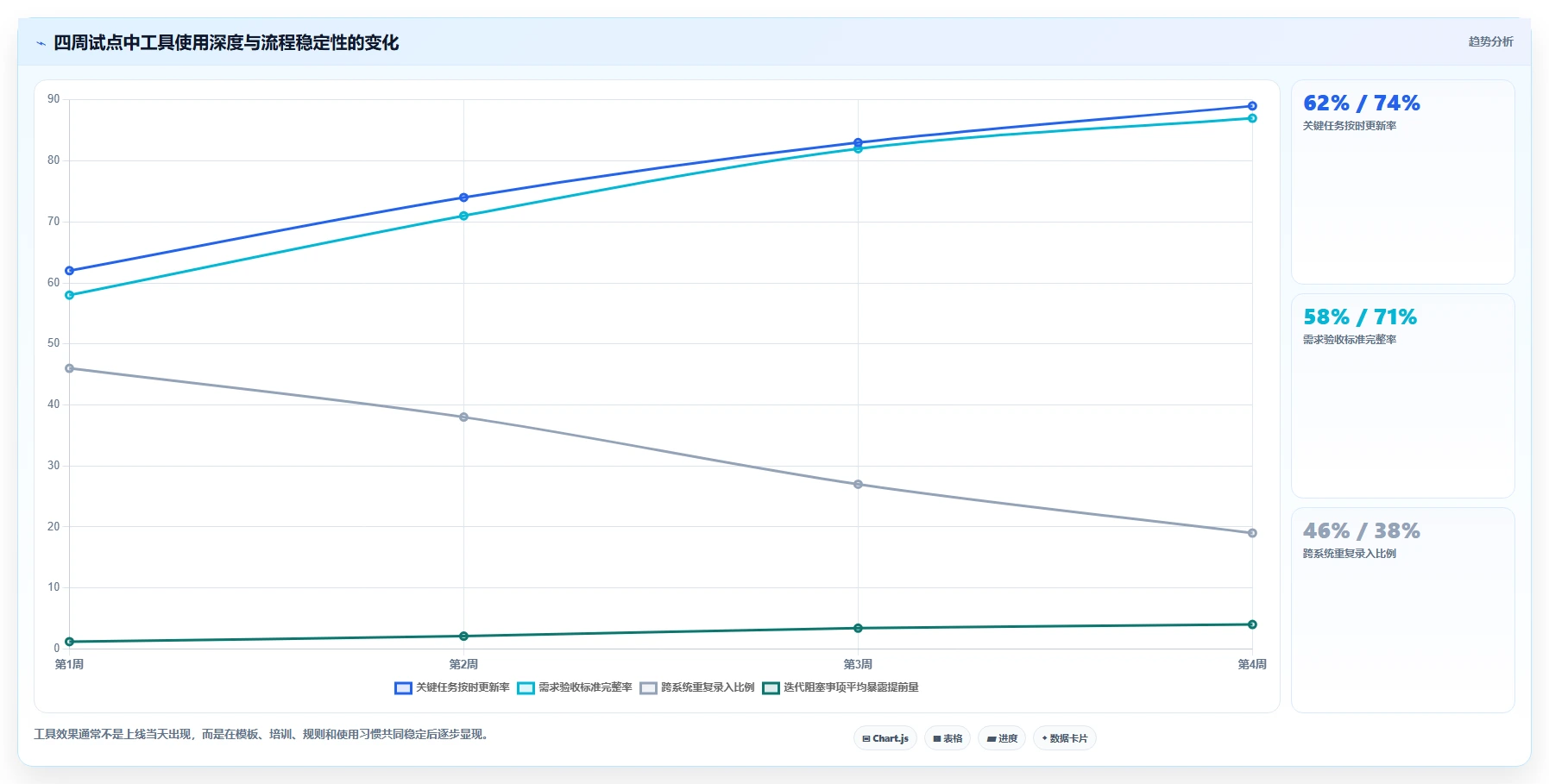The image size is (1549, 784).
Task: Select the 第4周 point on the cyan 需求验收 line
Action: click(x=1252, y=118)
